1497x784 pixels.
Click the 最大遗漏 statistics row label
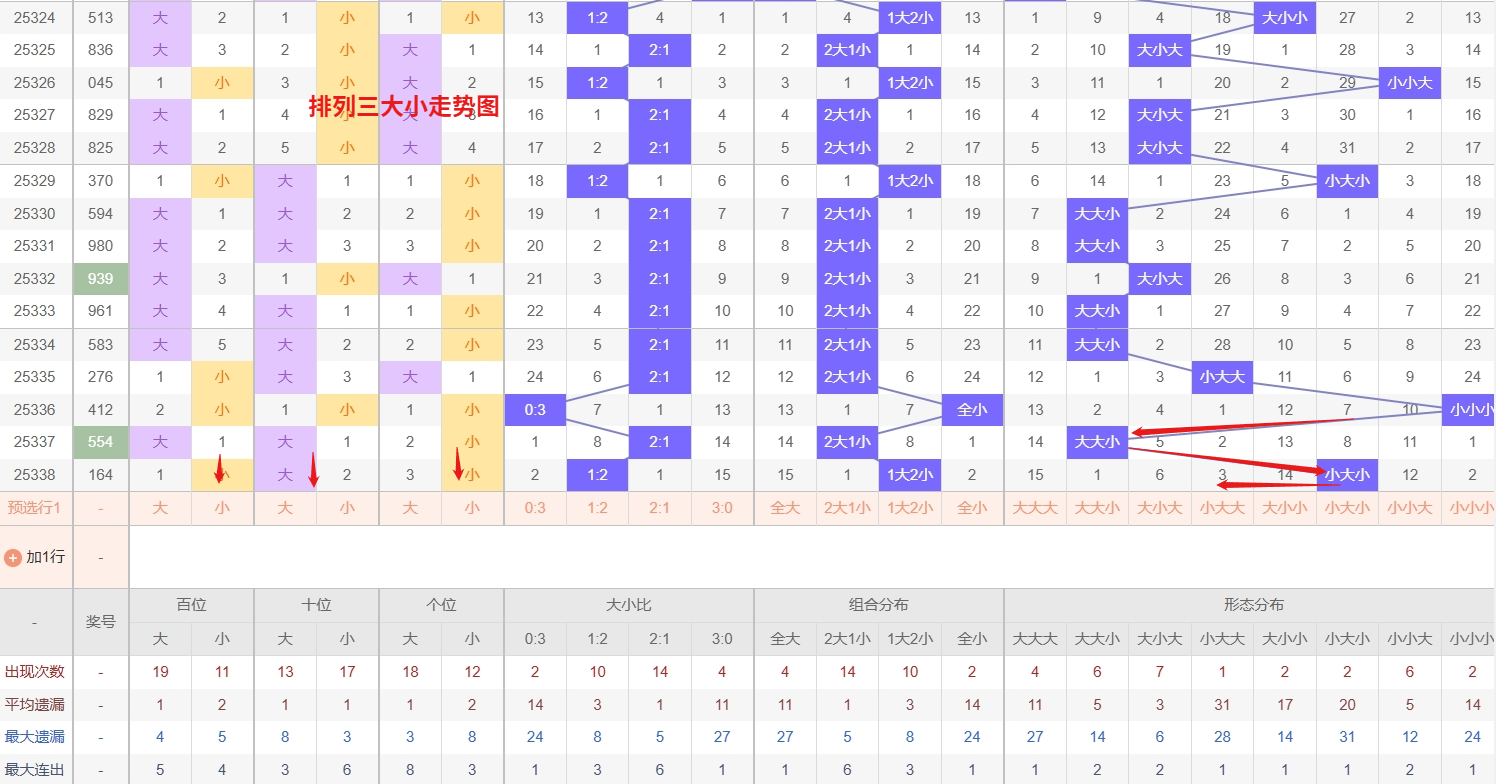pos(34,737)
